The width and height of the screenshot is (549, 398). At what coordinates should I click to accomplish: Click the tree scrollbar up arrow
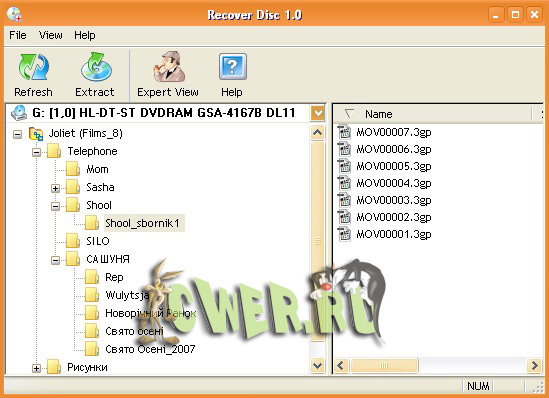[x=318, y=133]
